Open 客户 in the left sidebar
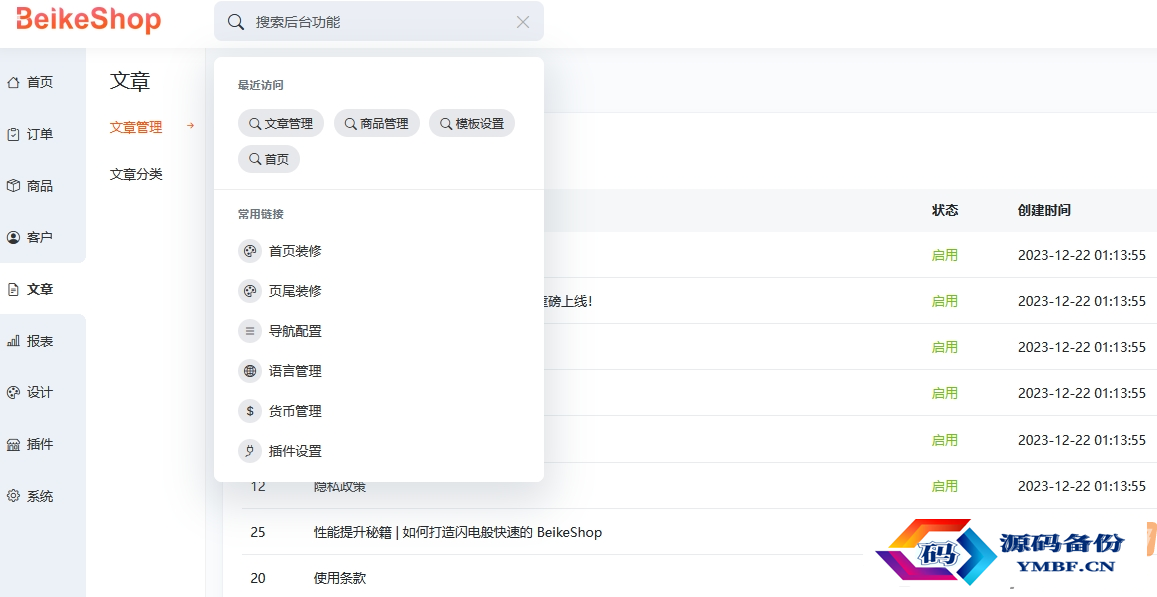1157x597 pixels. coord(40,238)
